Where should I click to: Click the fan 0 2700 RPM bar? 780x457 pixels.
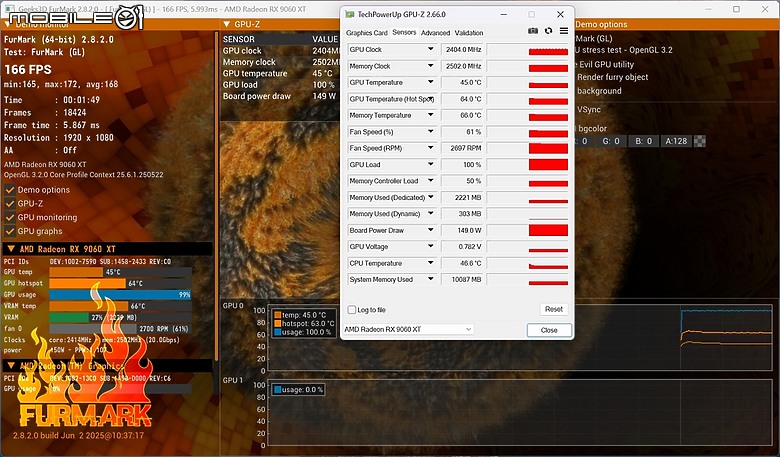pyautogui.click(x=120, y=329)
